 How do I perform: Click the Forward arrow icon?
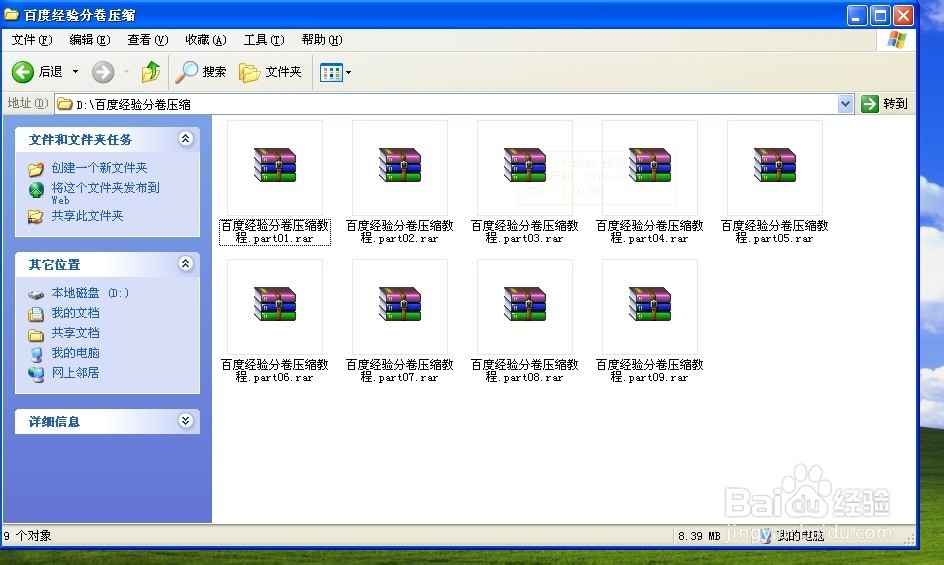pos(103,72)
